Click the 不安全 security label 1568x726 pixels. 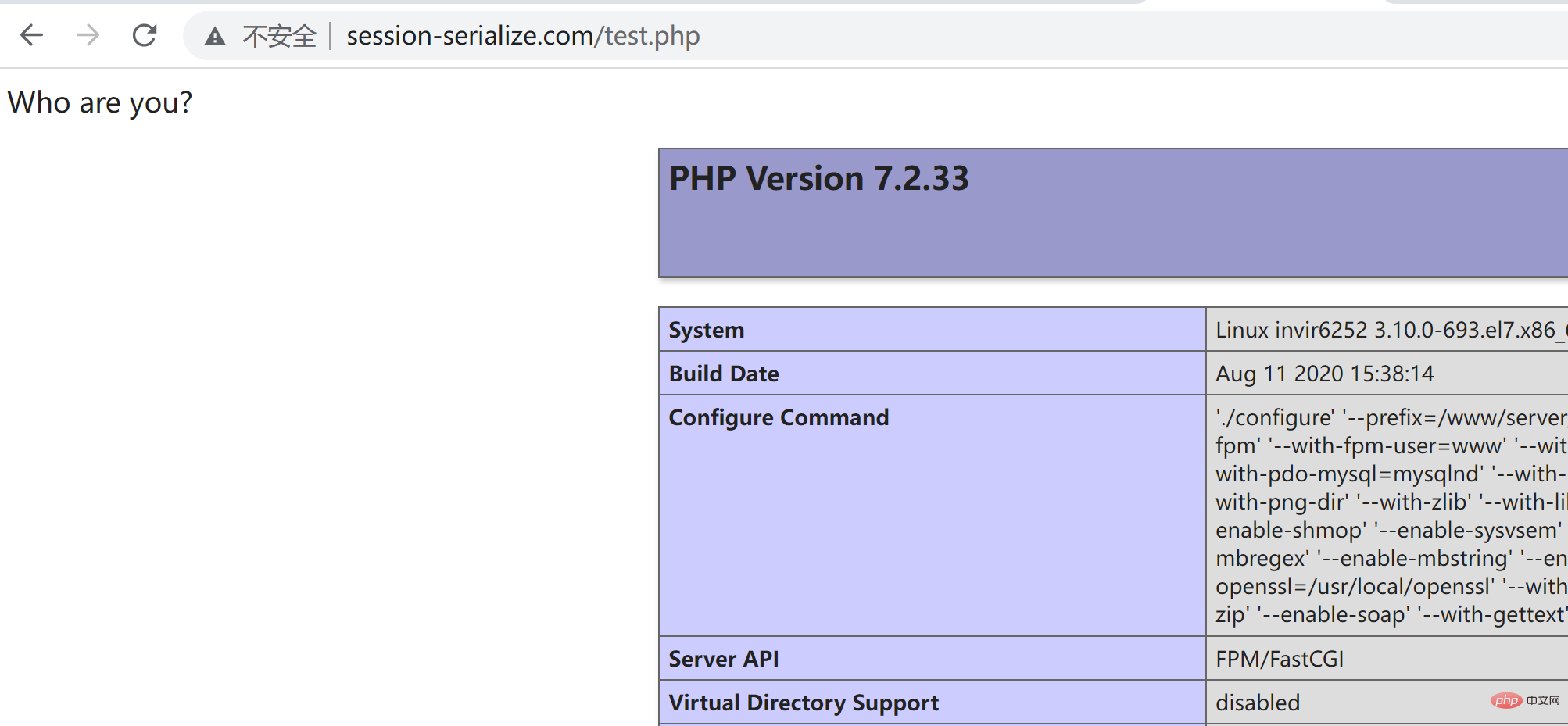pos(279,36)
